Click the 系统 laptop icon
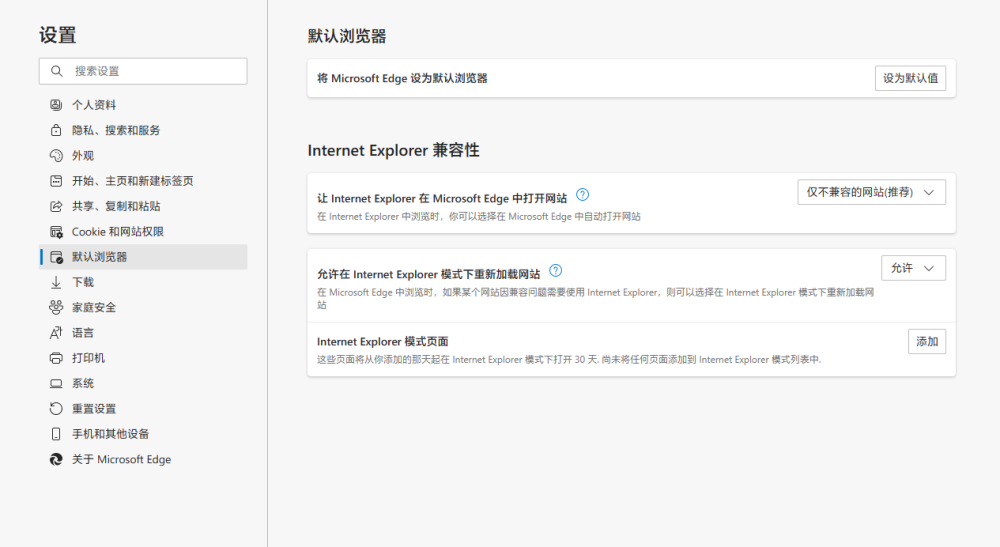 coord(56,383)
